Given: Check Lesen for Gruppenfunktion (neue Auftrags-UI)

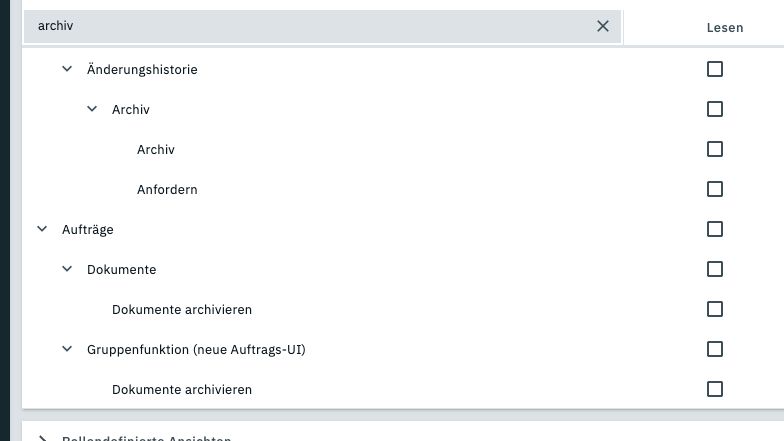Looking at the screenshot, I should click(714, 349).
